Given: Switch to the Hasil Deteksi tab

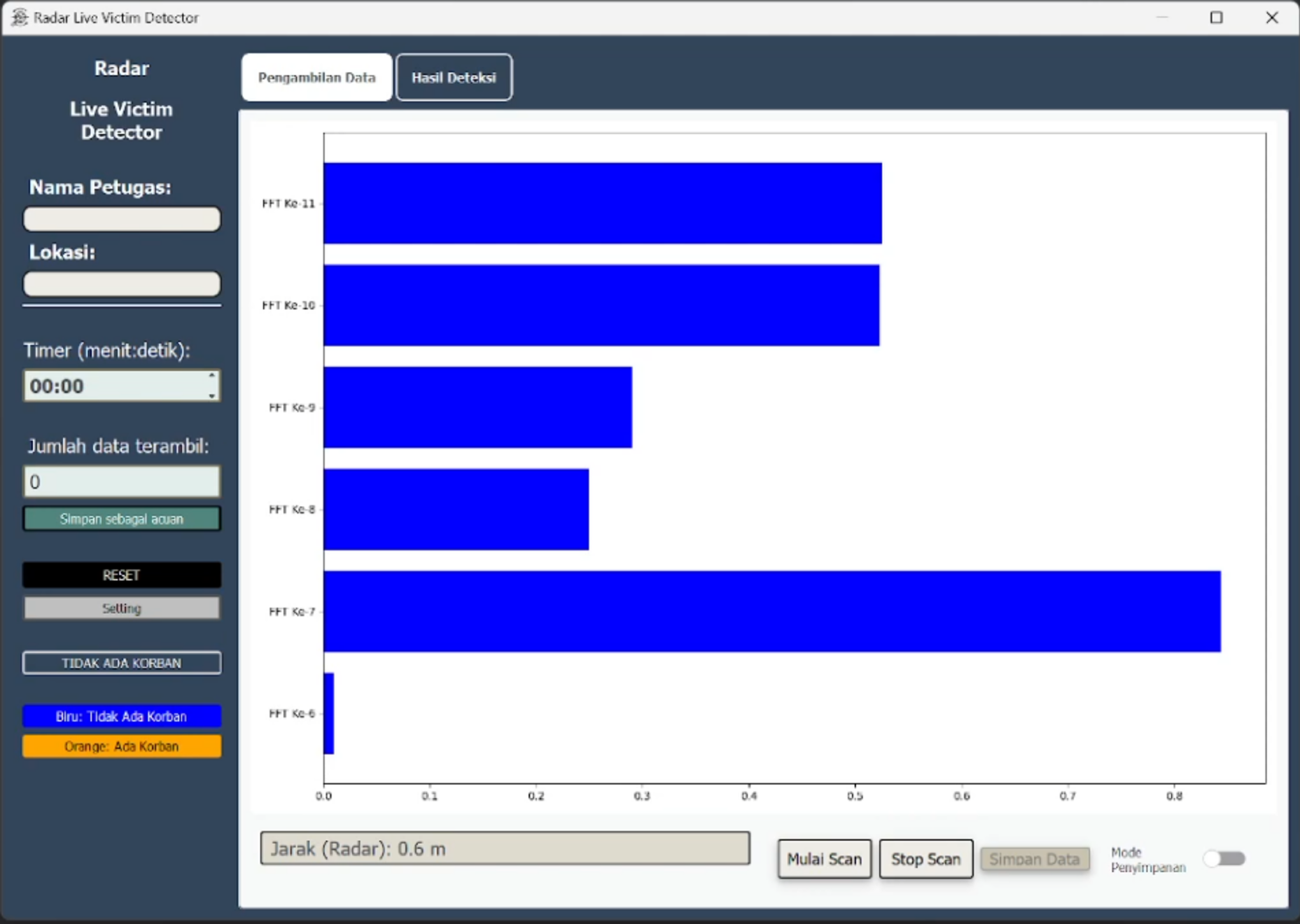Looking at the screenshot, I should [x=454, y=78].
